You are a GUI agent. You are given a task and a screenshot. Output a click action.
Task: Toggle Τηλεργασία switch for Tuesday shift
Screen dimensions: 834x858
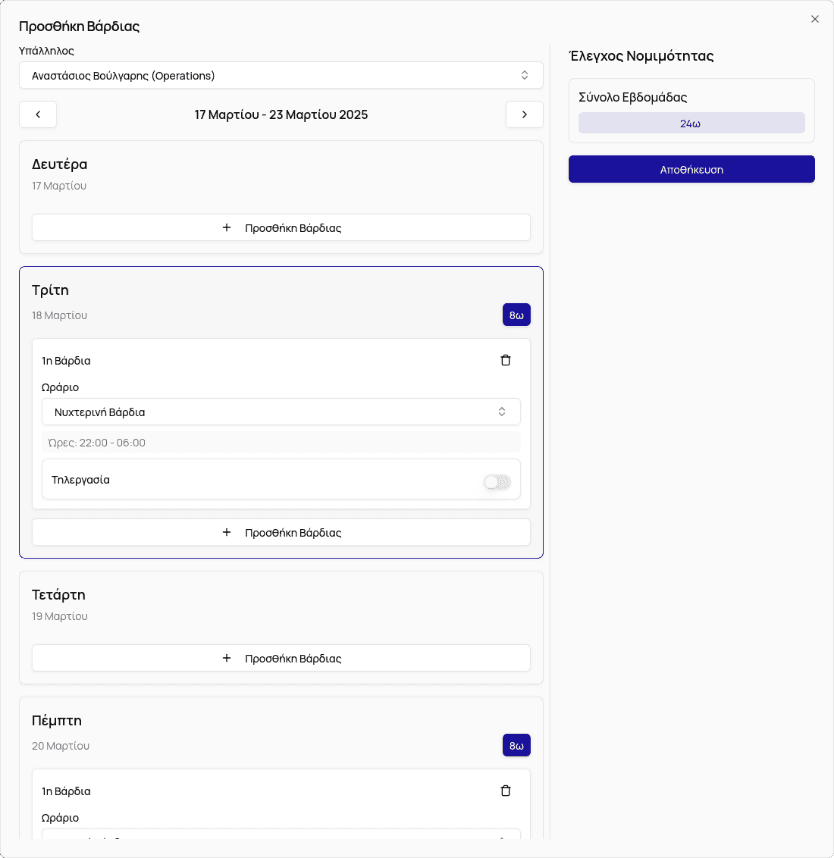point(497,482)
